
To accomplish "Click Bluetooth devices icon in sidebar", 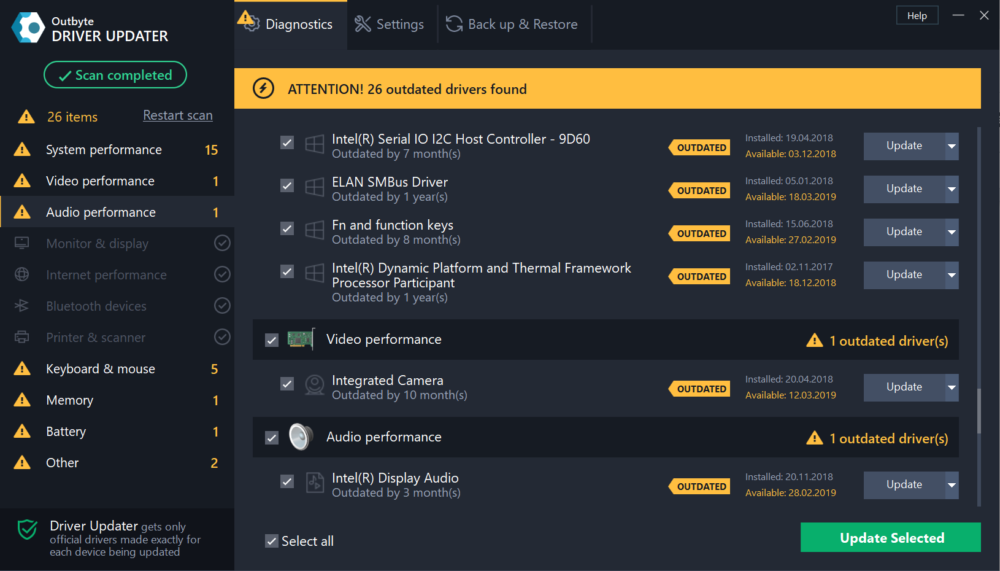I will (x=22, y=306).
